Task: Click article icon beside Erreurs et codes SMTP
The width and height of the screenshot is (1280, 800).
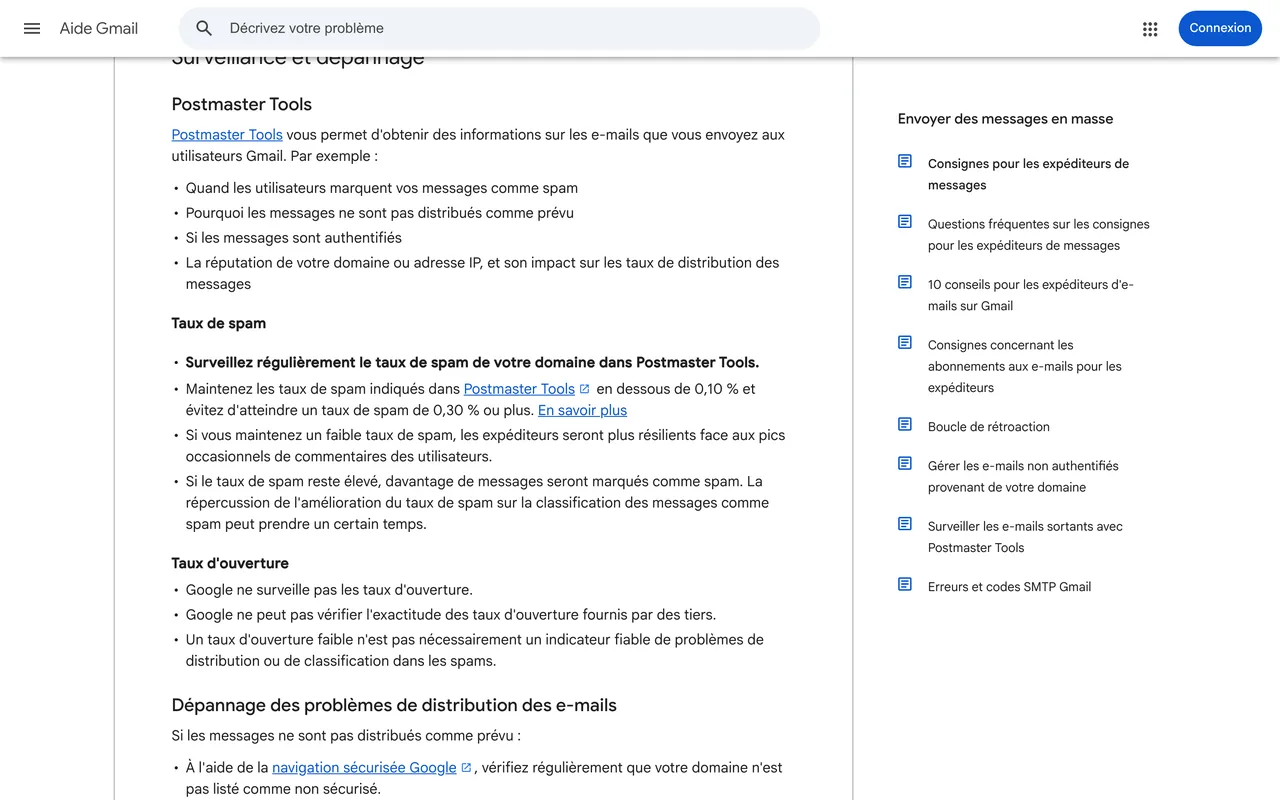Action: [905, 585]
